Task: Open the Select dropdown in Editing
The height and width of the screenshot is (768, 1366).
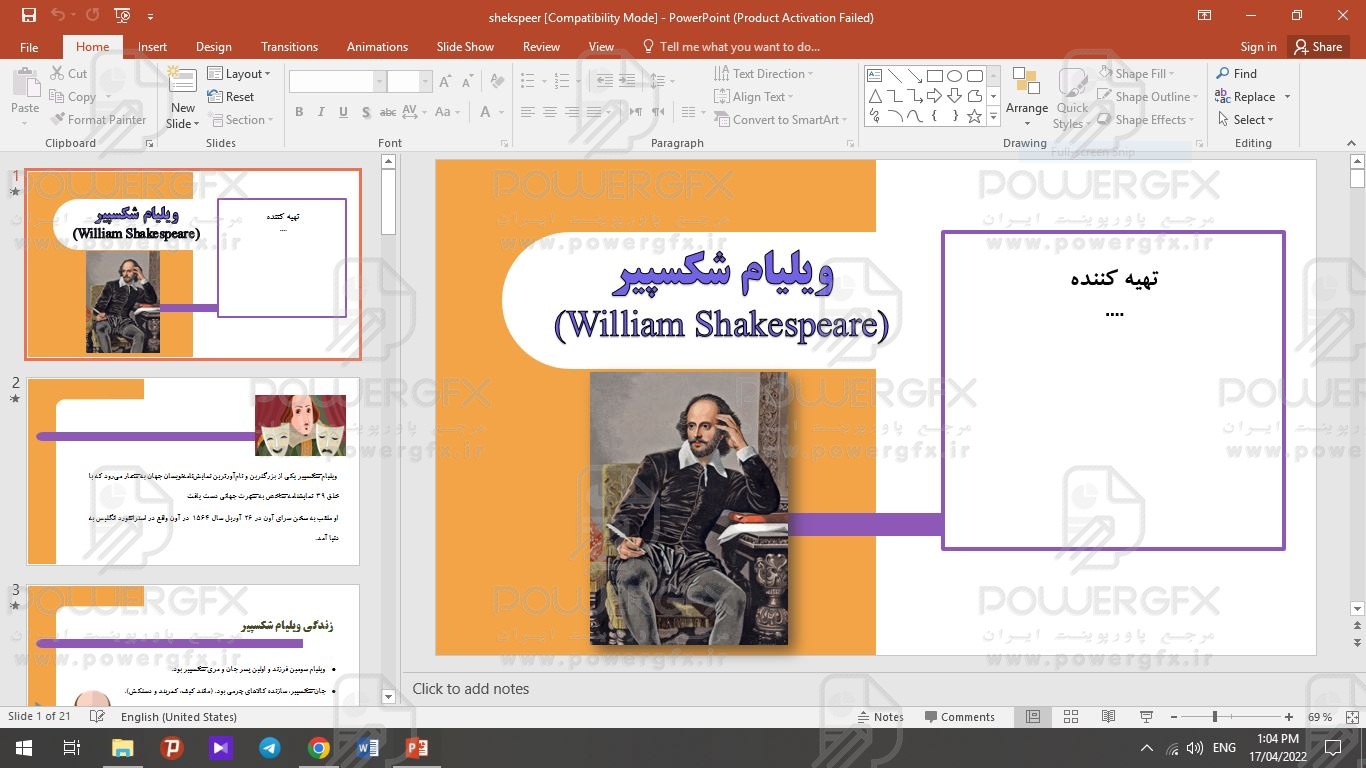Action: (1247, 120)
